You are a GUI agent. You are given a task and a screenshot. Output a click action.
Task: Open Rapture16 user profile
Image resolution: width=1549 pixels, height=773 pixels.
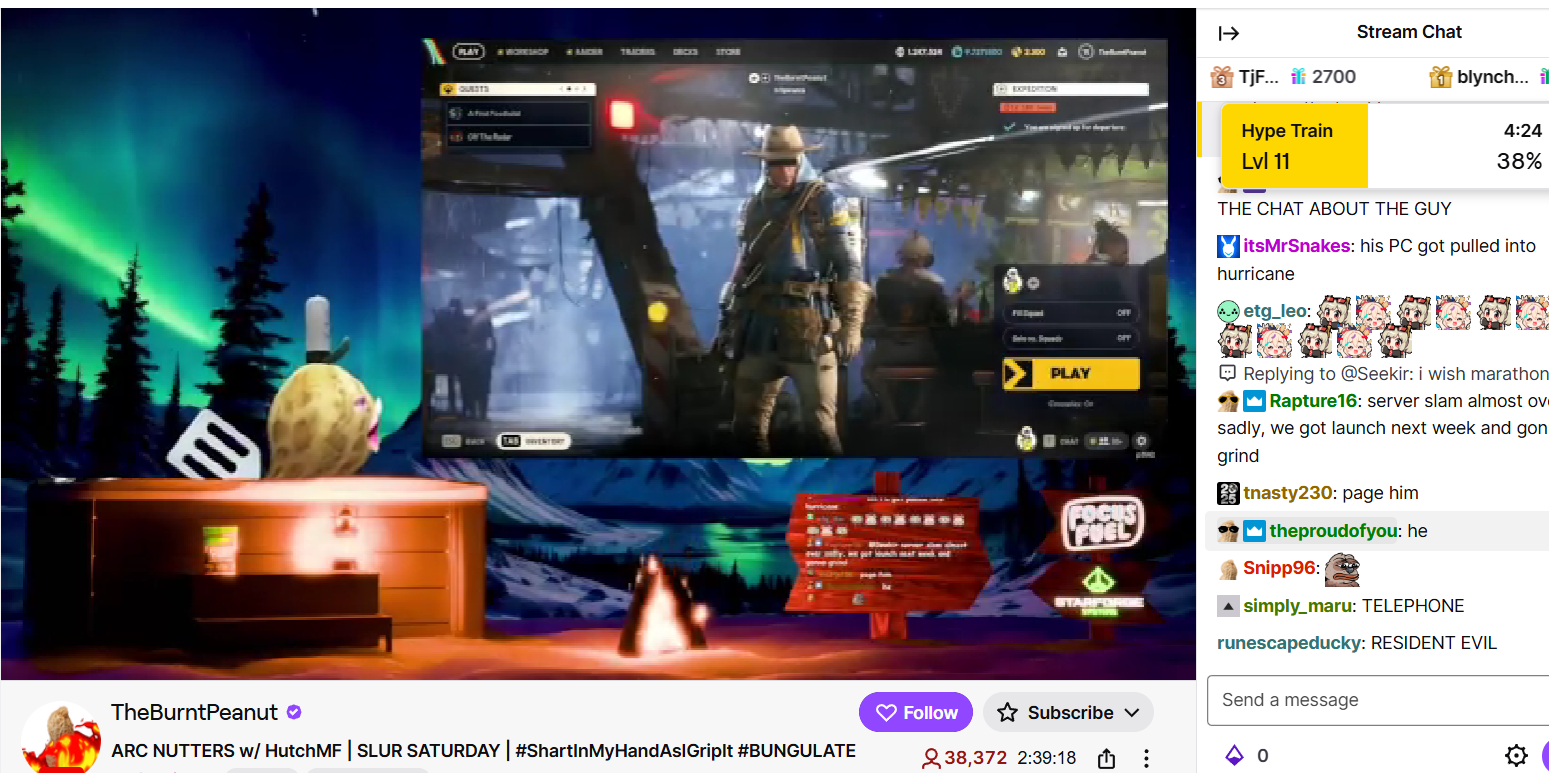coord(1313,401)
